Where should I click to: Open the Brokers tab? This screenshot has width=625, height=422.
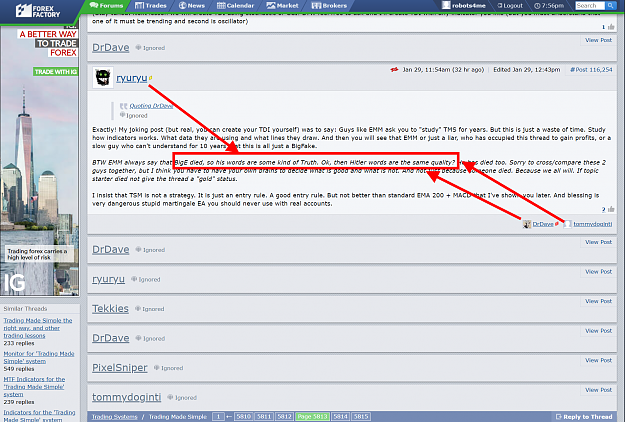click(329, 6)
